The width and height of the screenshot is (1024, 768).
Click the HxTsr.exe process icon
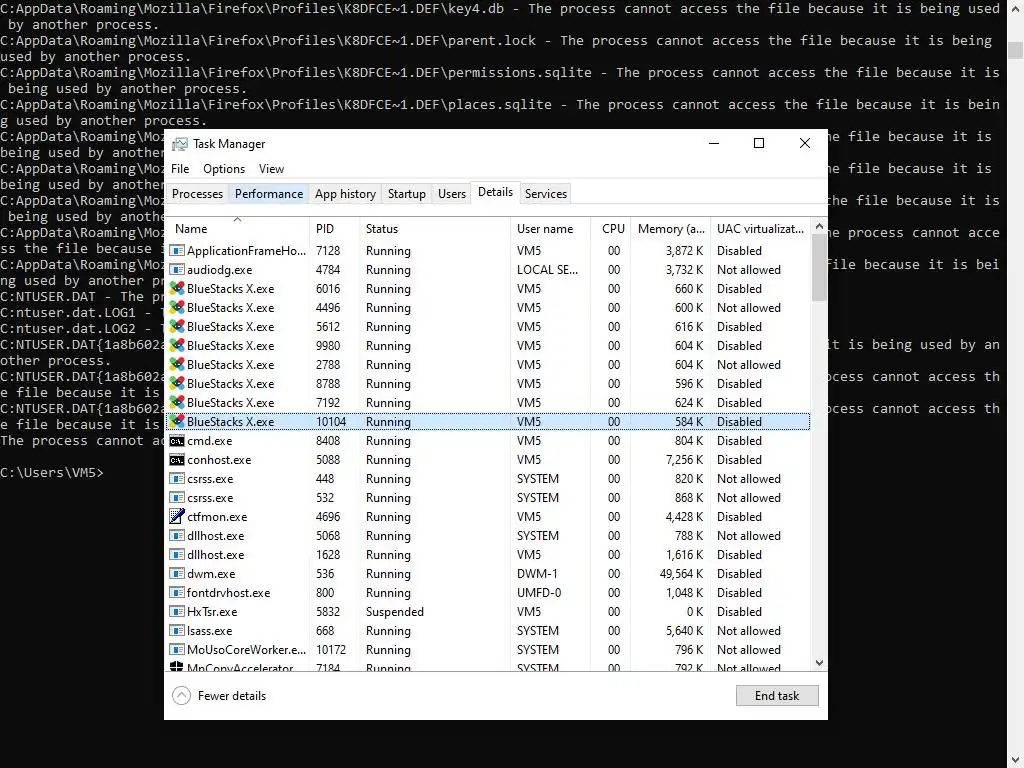pos(176,611)
